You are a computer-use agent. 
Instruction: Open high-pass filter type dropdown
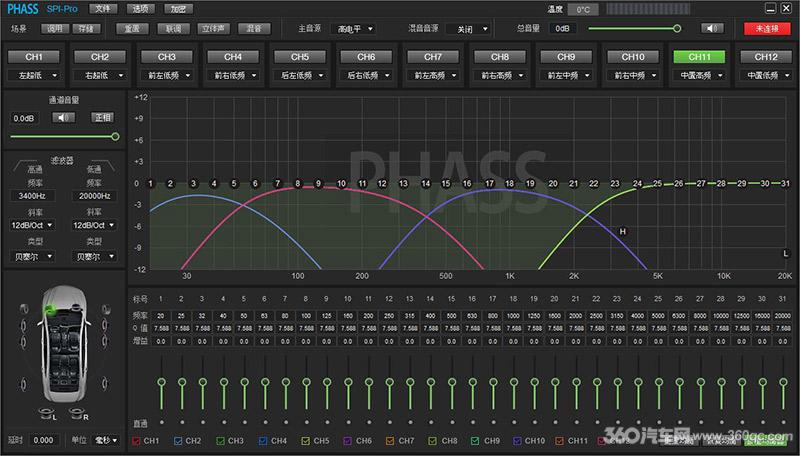pos(32,256)
